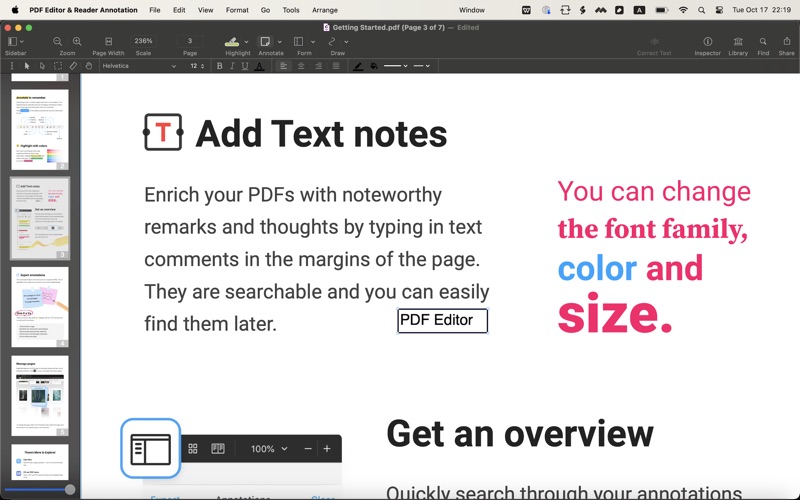Pick the eraser tool
This screenshot has width=800, height=500.
[73, 66]
